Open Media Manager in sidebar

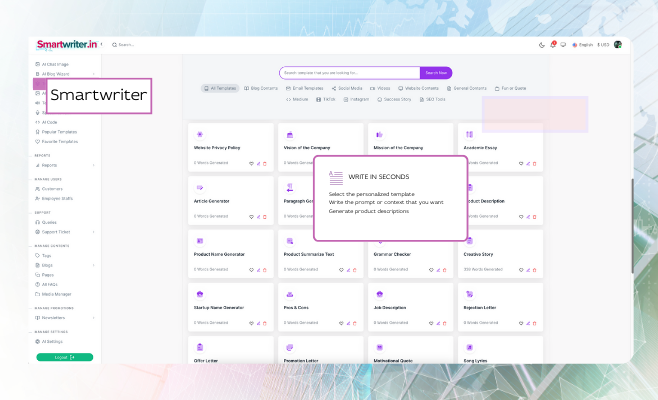point(53,294)
